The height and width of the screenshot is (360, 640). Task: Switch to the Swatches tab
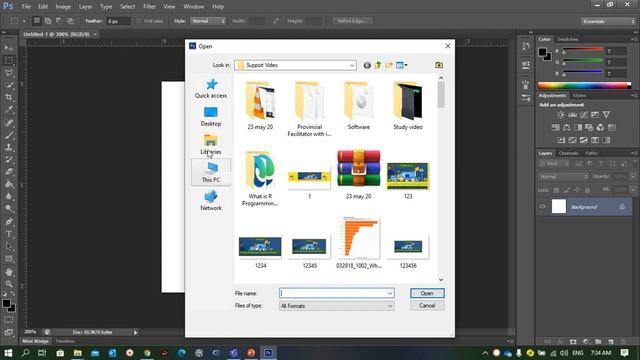tap(568, 39)
